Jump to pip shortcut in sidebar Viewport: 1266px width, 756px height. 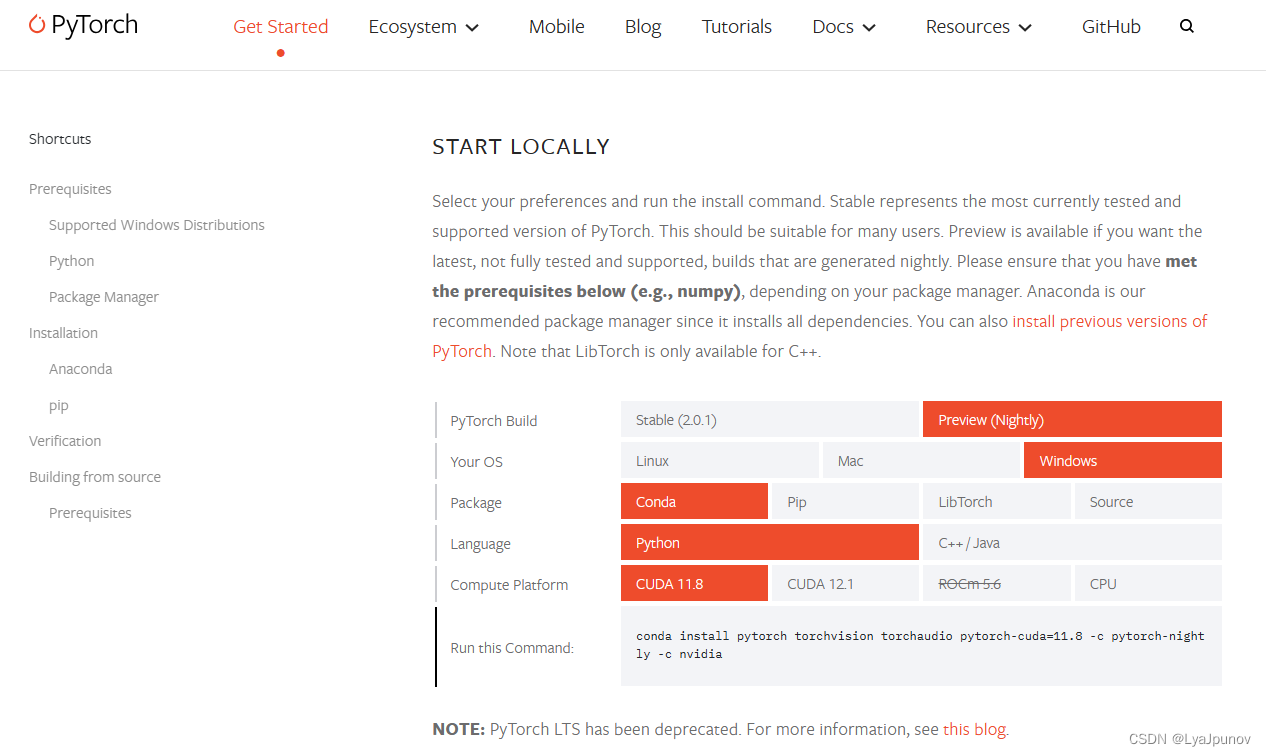59,405
